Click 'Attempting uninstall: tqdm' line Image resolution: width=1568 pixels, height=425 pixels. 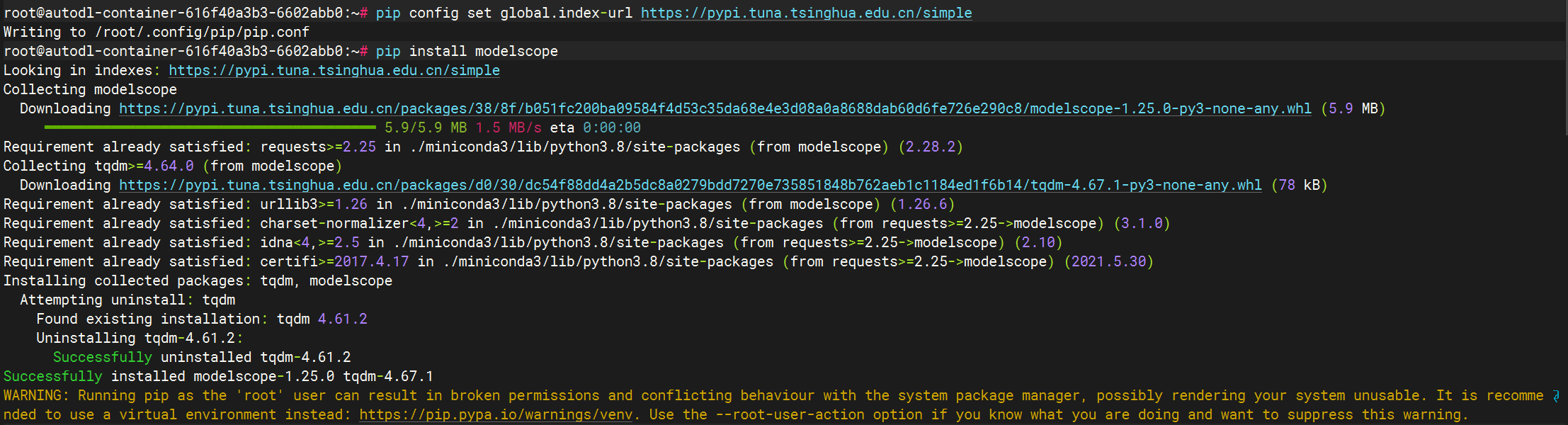coord(127,300)
